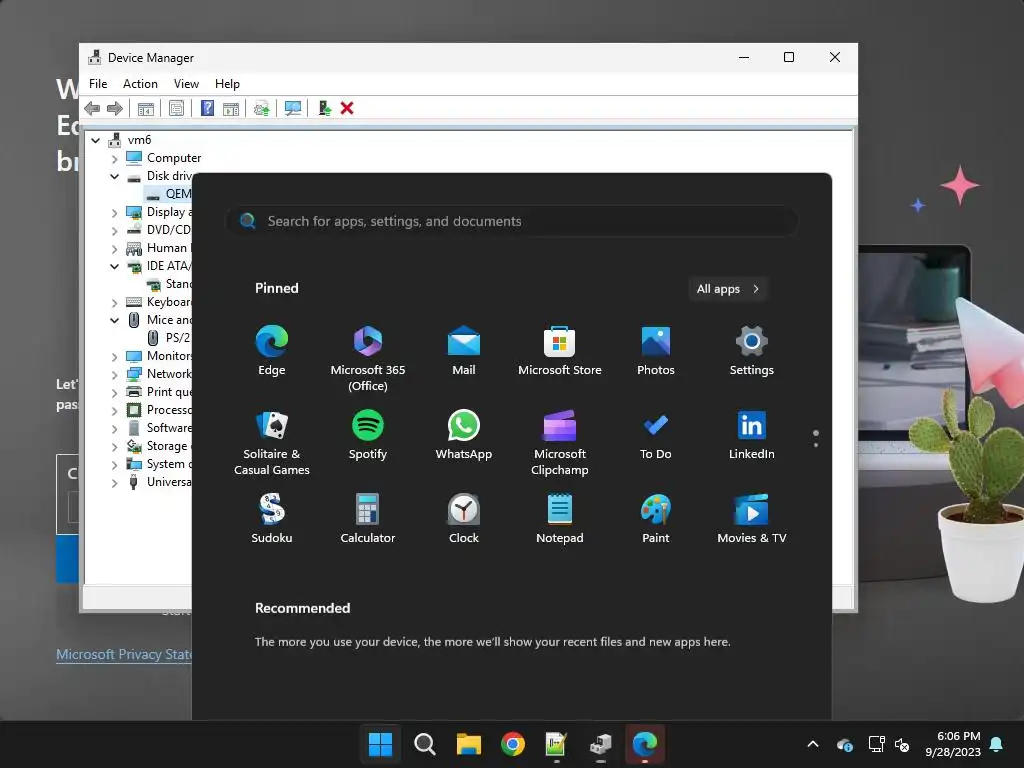Expand the Keyboards category
The height and width of the screenshot is (768, 1024).
114,302
